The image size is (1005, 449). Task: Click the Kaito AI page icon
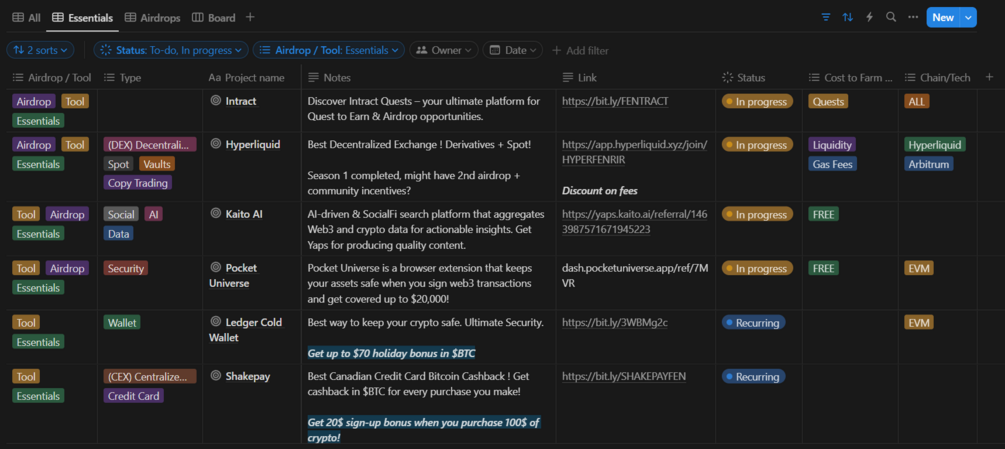point(215,214)
